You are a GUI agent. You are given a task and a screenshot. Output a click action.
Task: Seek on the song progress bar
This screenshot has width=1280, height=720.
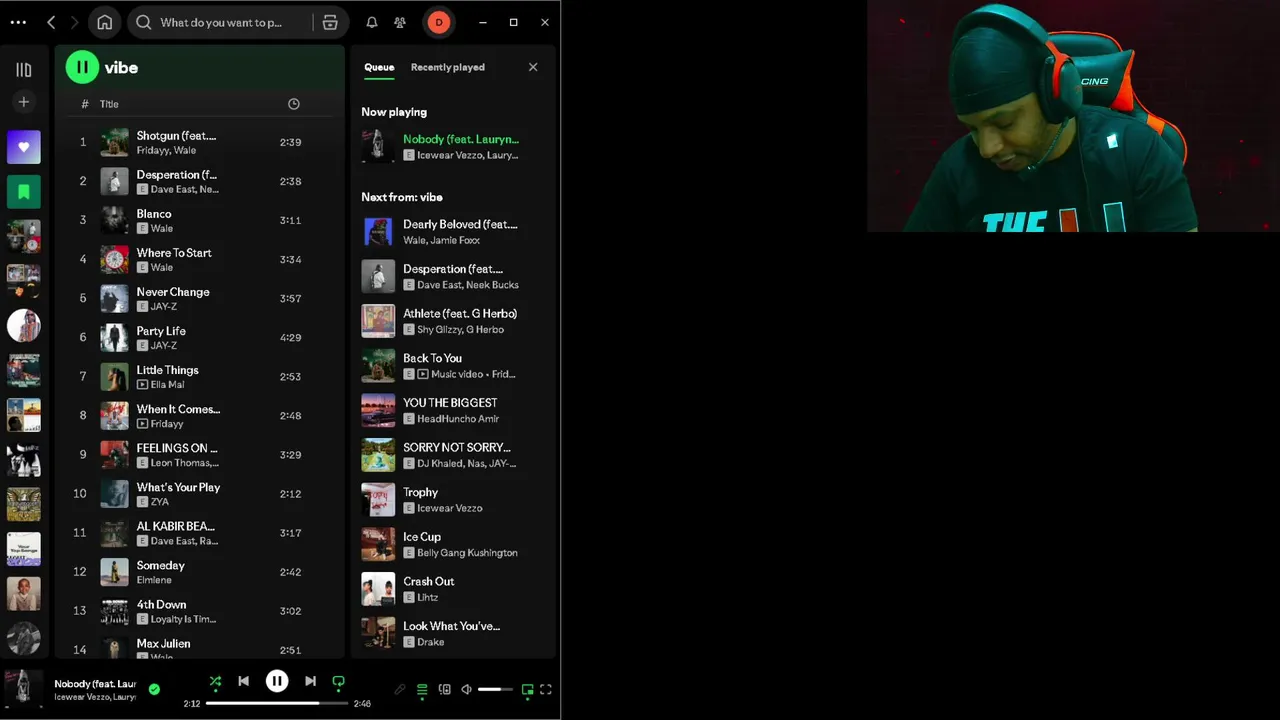[x=277, y=703]
